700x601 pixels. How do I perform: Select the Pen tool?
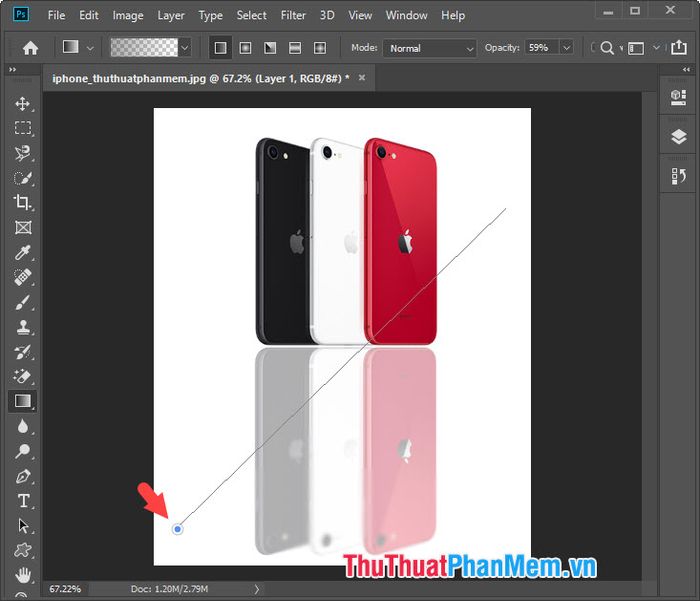[22, 476]
